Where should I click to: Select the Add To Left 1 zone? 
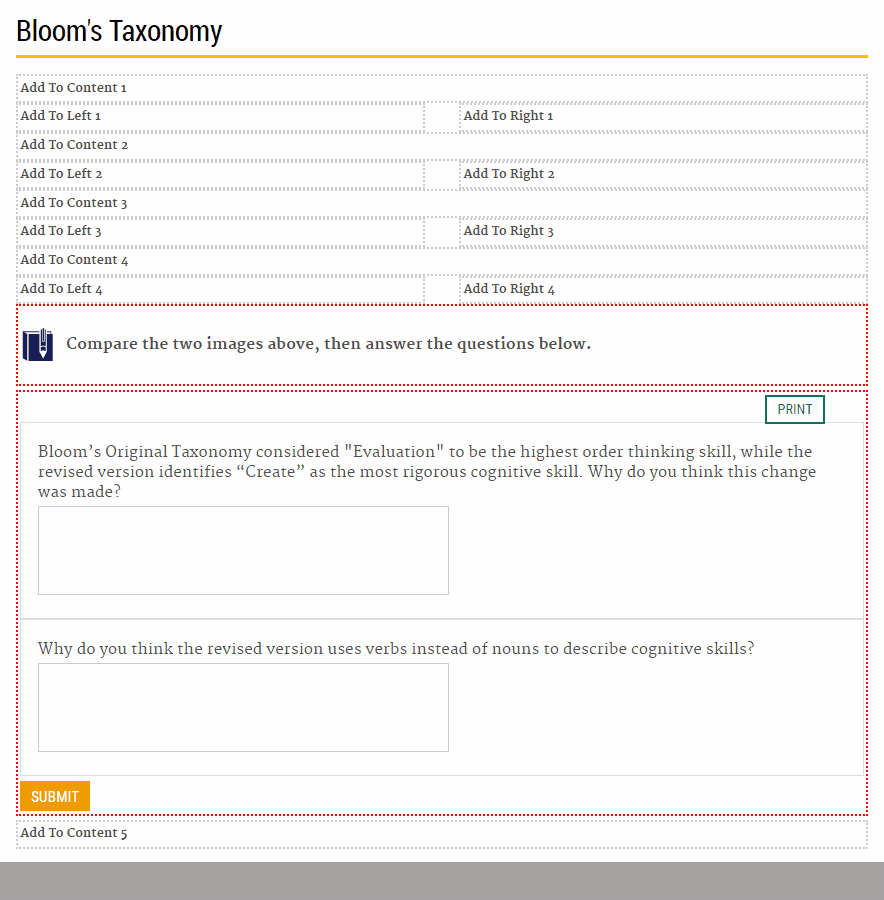click(220, 118)
